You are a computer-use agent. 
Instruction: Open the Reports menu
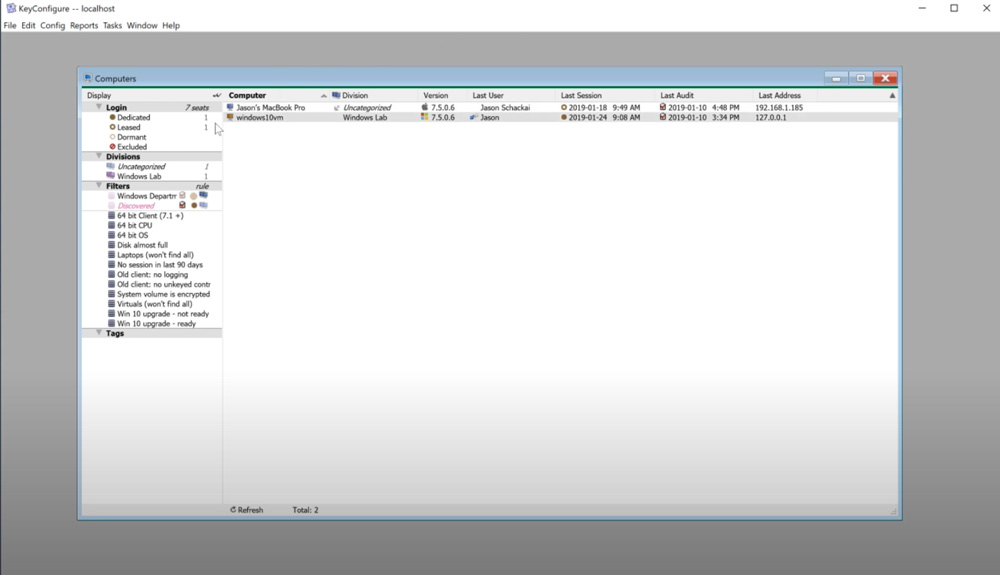[84, 25]
